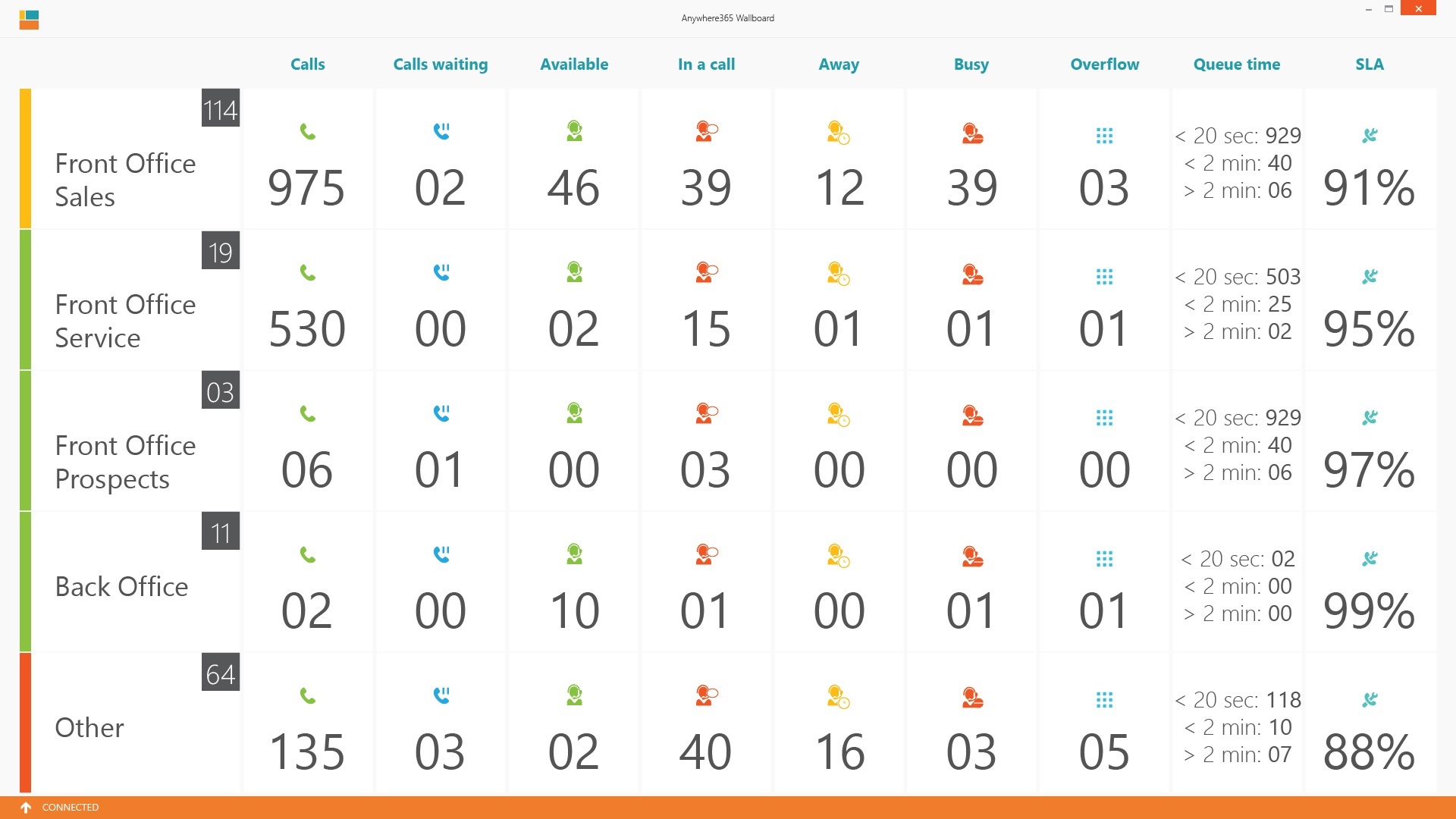Click the calls waiting icon for Front Office Service
This screenshot has height=819, width=1456.
pyautogui.click(x=441, y=272)
